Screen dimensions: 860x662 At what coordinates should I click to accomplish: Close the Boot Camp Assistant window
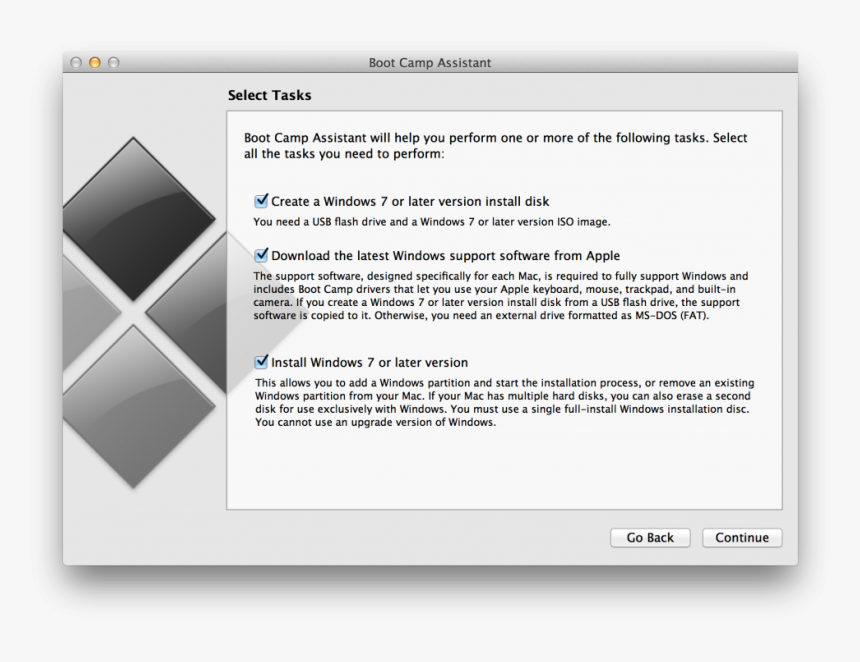pos(76,63)
